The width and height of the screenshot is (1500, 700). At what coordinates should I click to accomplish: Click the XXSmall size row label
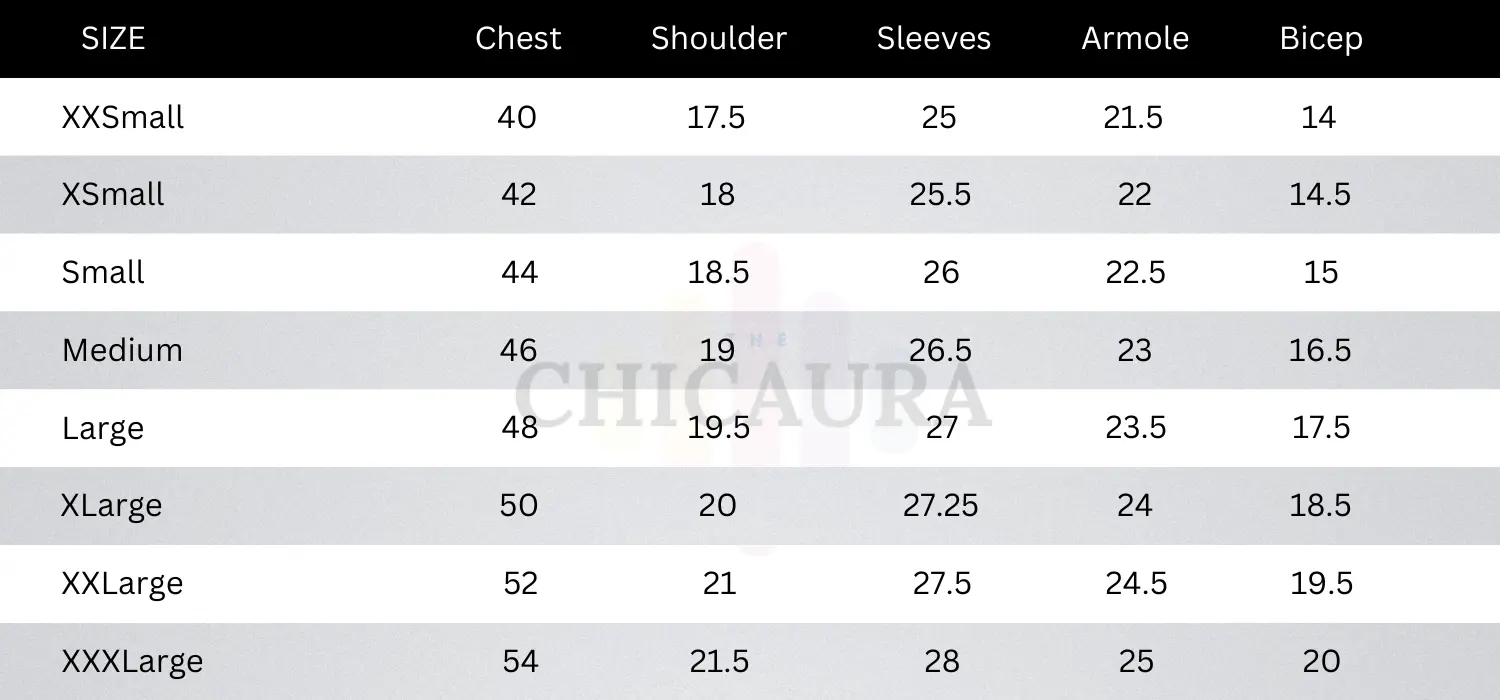tap(123, 117)
